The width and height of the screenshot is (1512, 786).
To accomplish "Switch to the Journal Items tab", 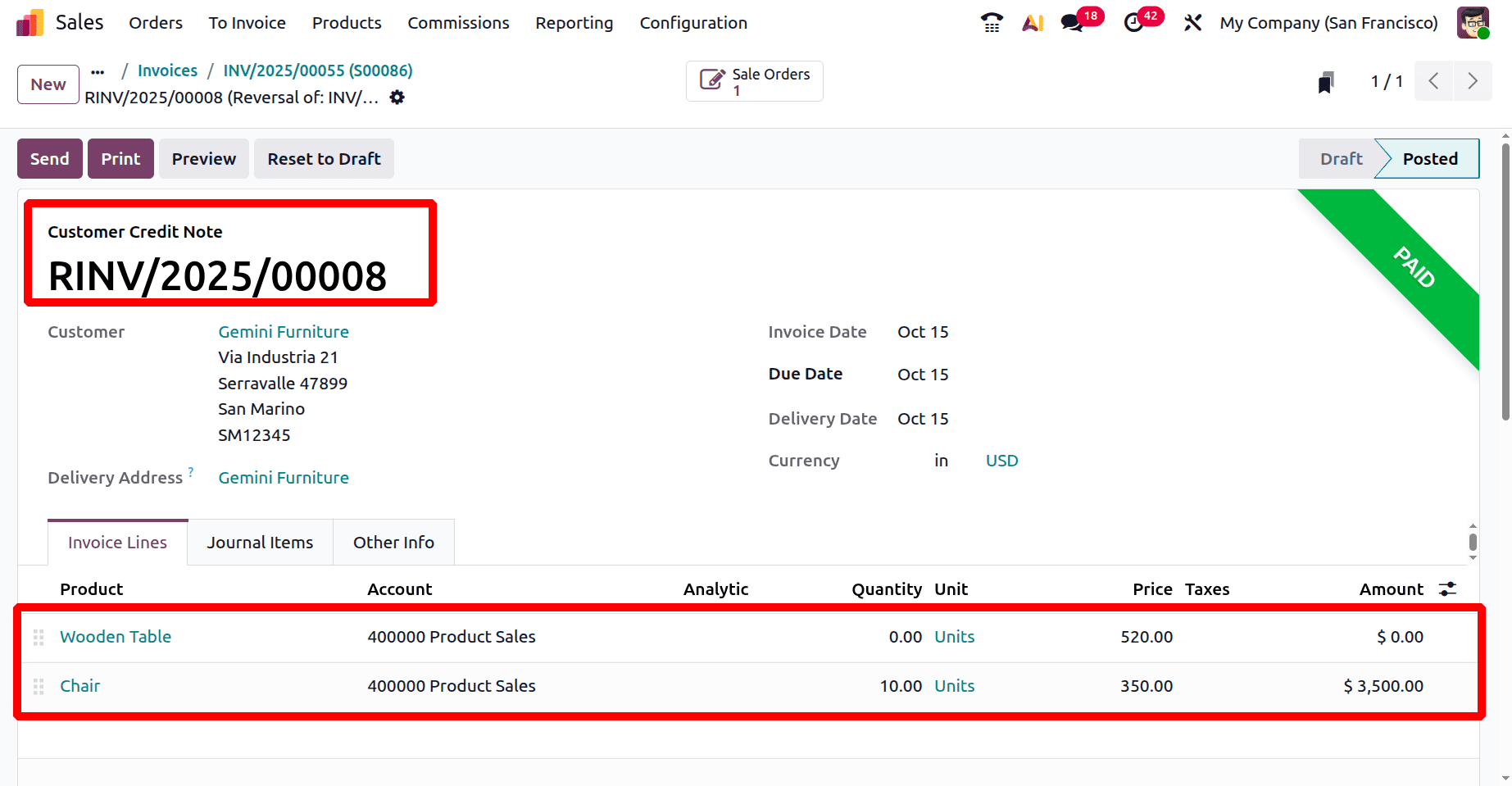I will point(260,542).
